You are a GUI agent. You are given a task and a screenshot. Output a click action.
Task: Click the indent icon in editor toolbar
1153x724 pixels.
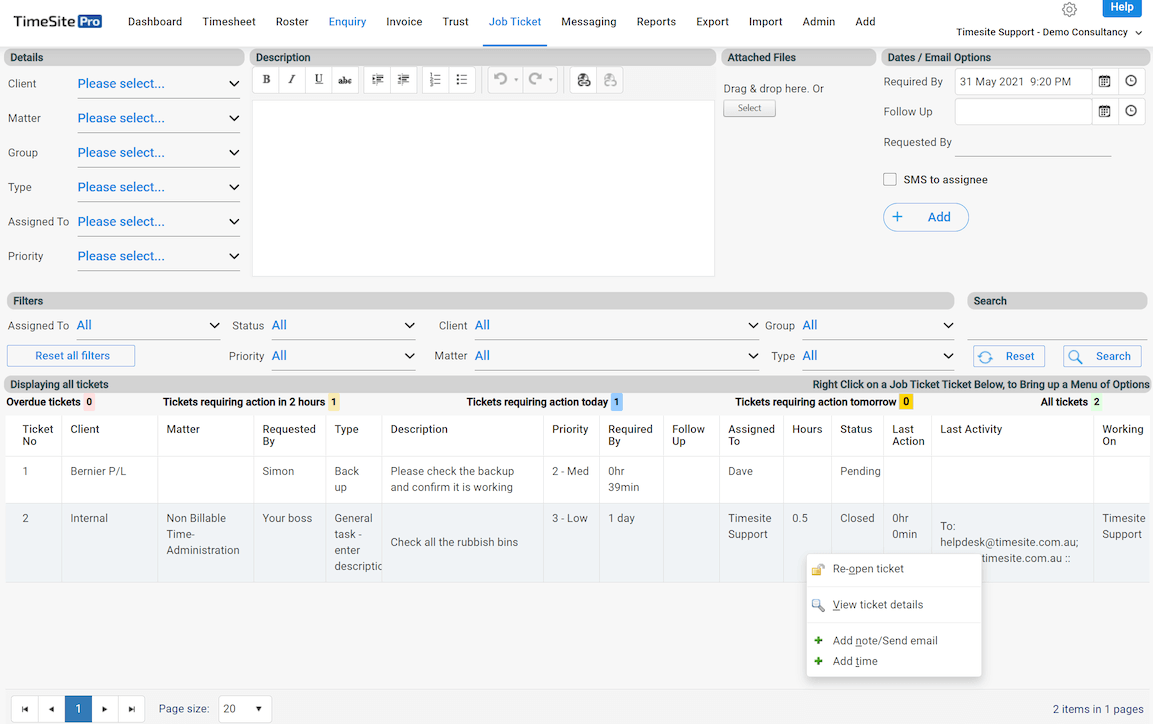click(377, 79)
